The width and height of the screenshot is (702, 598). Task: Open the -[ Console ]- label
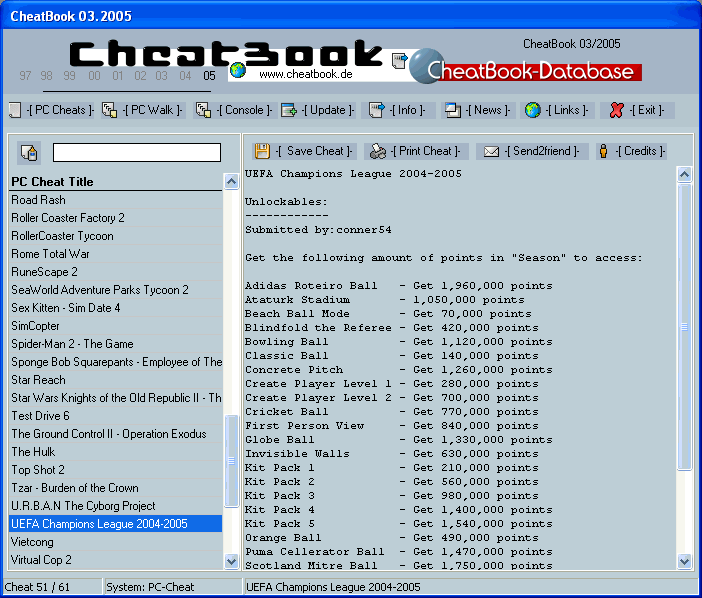pyautogui.click(x=244, y=110)
